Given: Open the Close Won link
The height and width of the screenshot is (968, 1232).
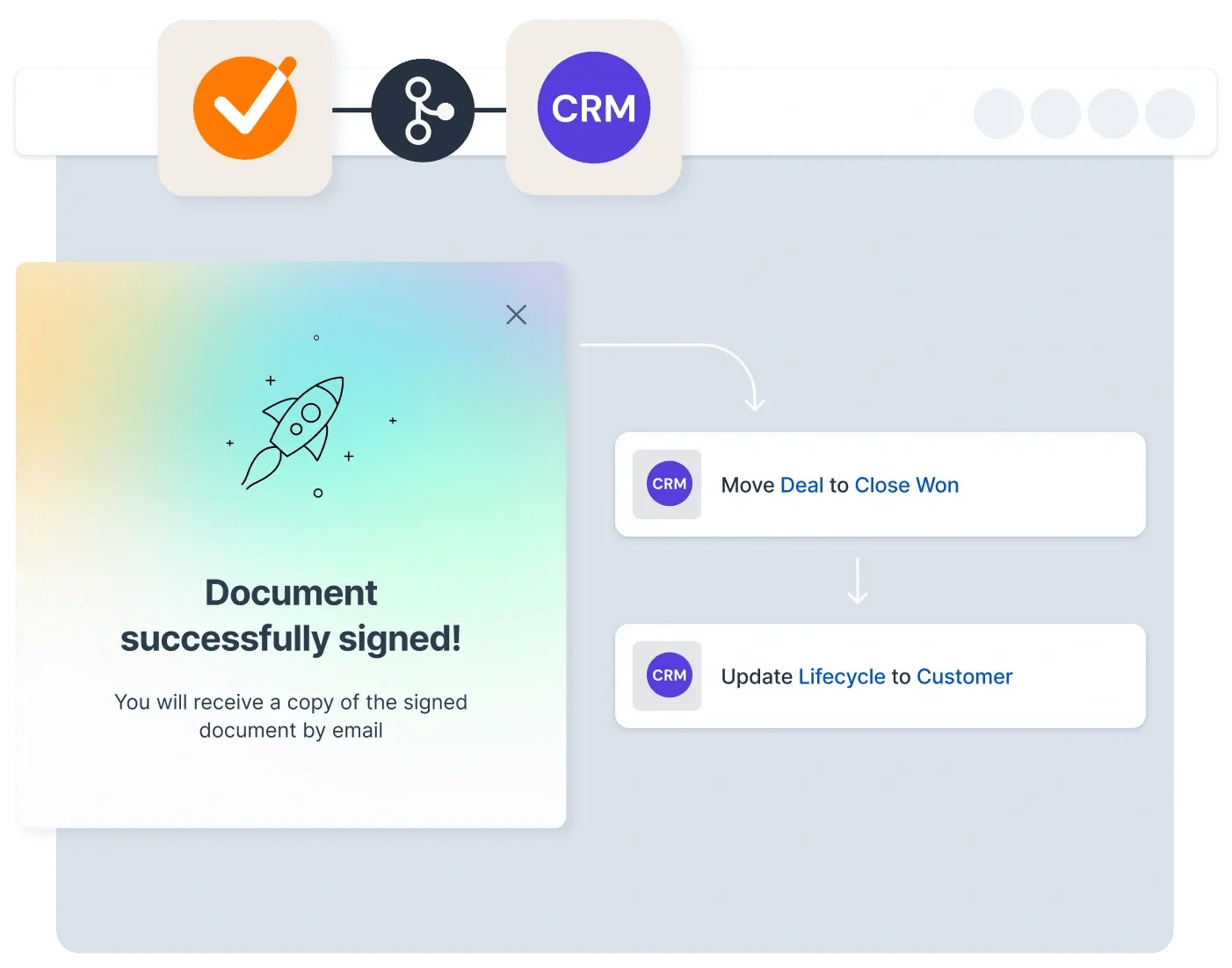Looking at the screenshot, I should [x=906, y=485].
